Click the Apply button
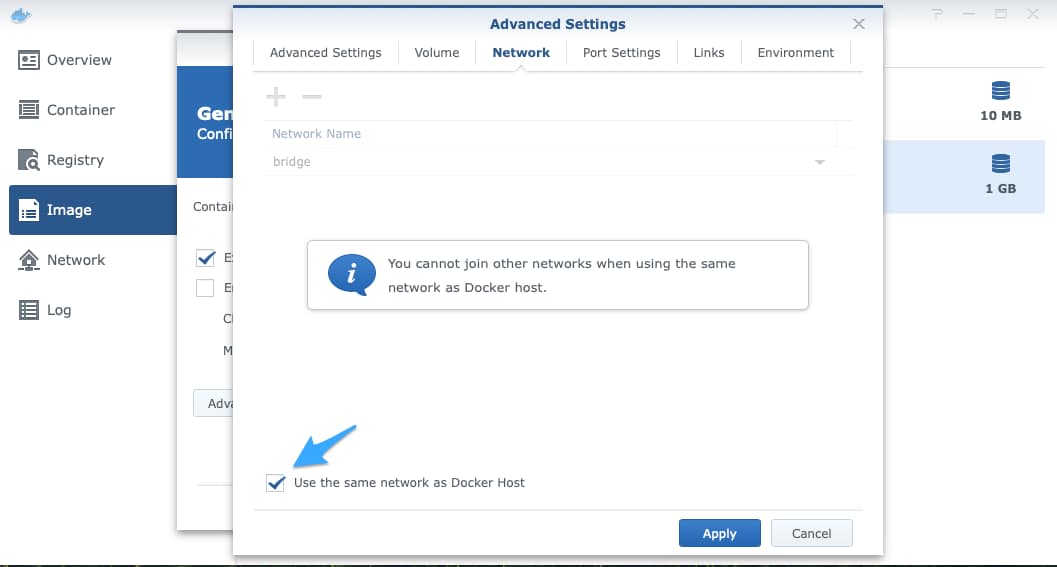1057x567 pixels. click(x=719, y=533)
